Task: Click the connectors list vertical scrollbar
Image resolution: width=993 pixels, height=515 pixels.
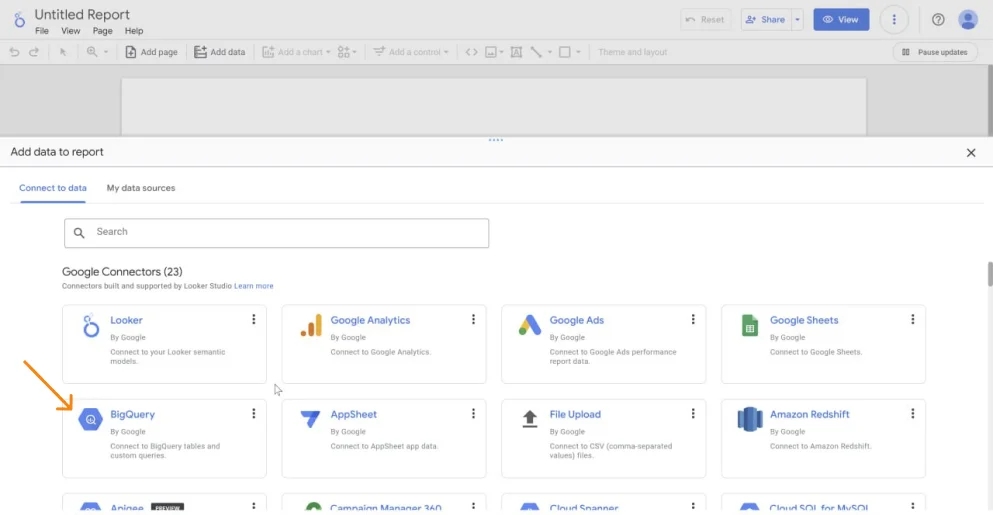Action: pos(990,274)
